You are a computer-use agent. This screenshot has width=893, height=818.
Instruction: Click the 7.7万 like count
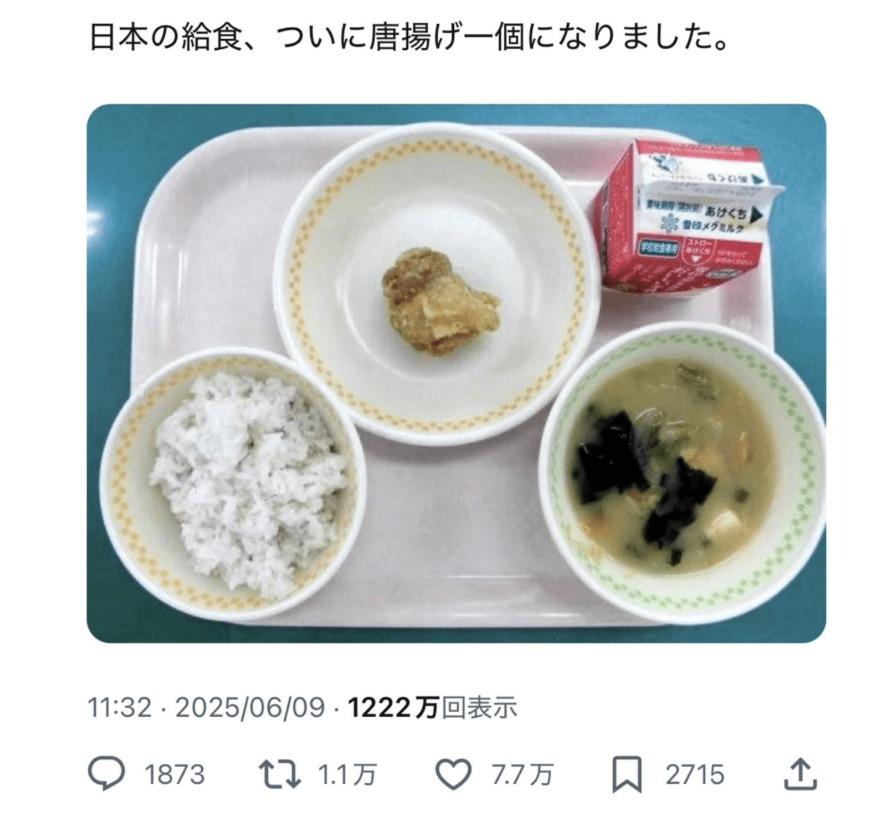[522, 775]
